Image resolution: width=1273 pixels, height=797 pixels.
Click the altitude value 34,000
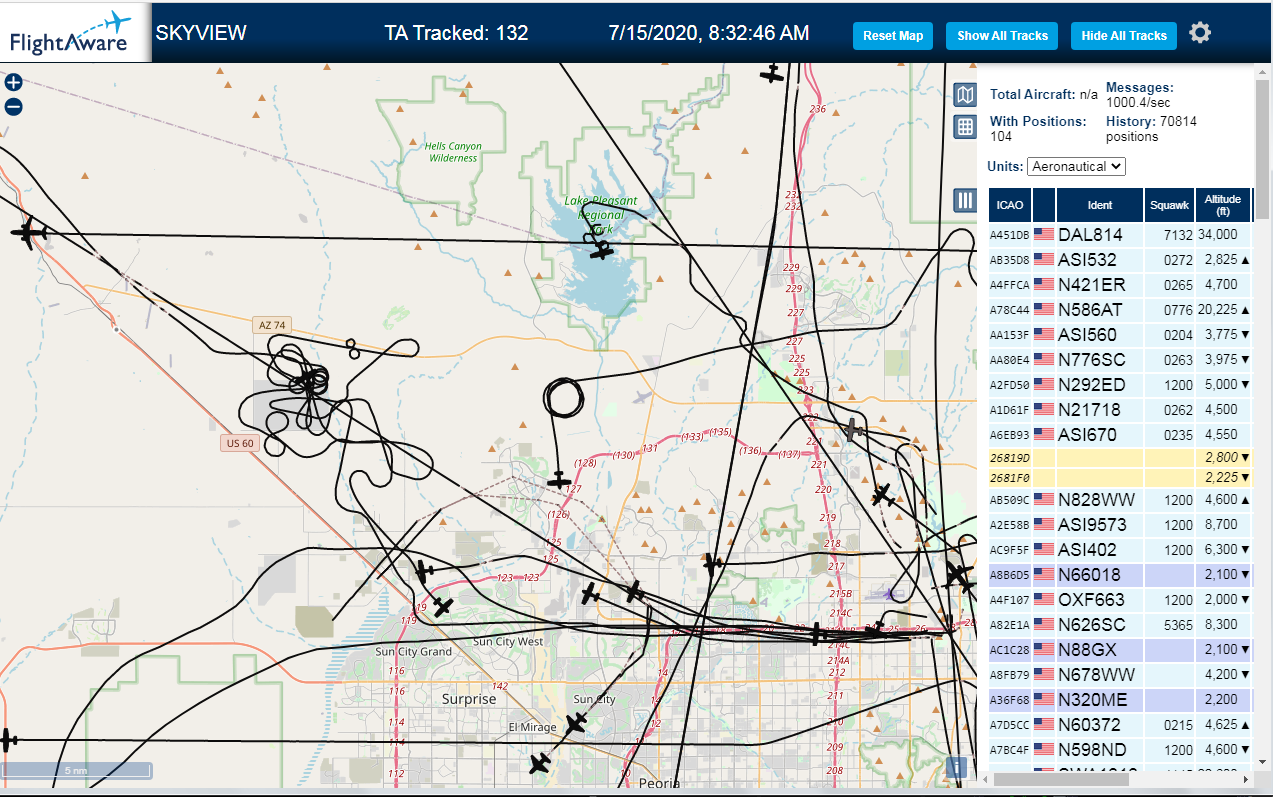(x=1218, y=235)
